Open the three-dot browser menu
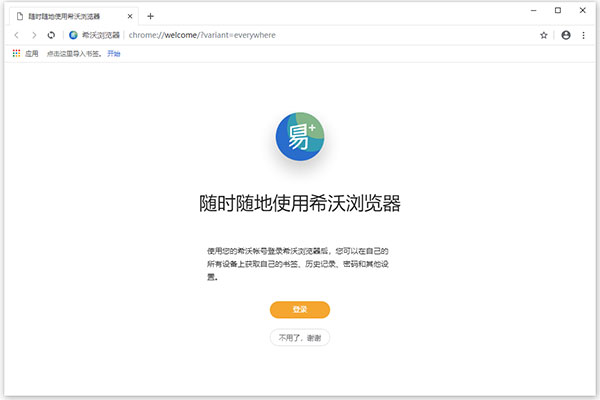This screenshot has height=400, width=600. coord(583,35)
